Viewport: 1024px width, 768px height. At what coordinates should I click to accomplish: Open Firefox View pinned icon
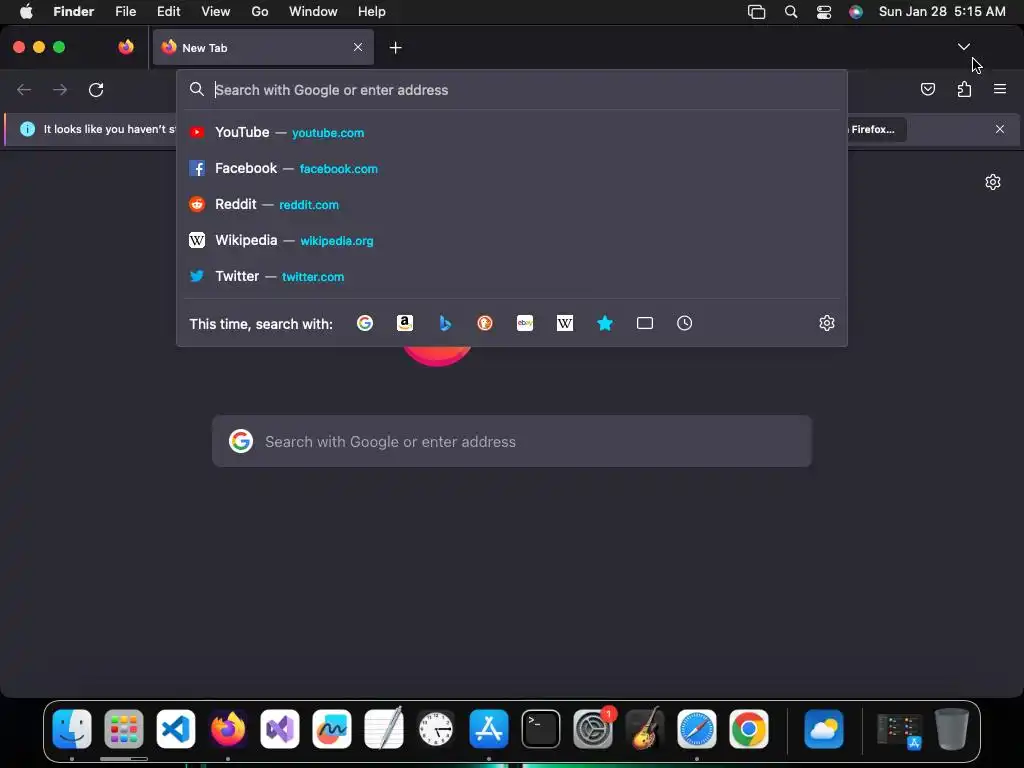(126, 47)
